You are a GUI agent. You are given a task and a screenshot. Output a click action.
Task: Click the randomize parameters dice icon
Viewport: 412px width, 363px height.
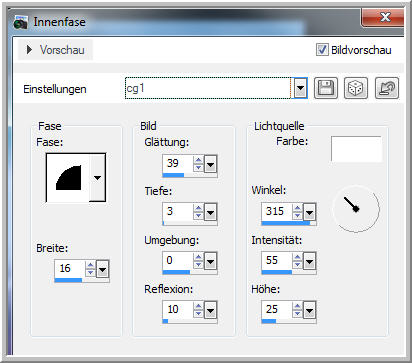(x=356, y=88)
